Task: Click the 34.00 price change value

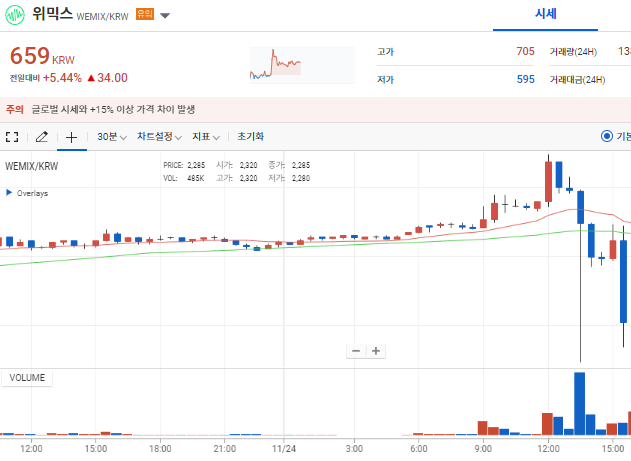Action: 112,78
